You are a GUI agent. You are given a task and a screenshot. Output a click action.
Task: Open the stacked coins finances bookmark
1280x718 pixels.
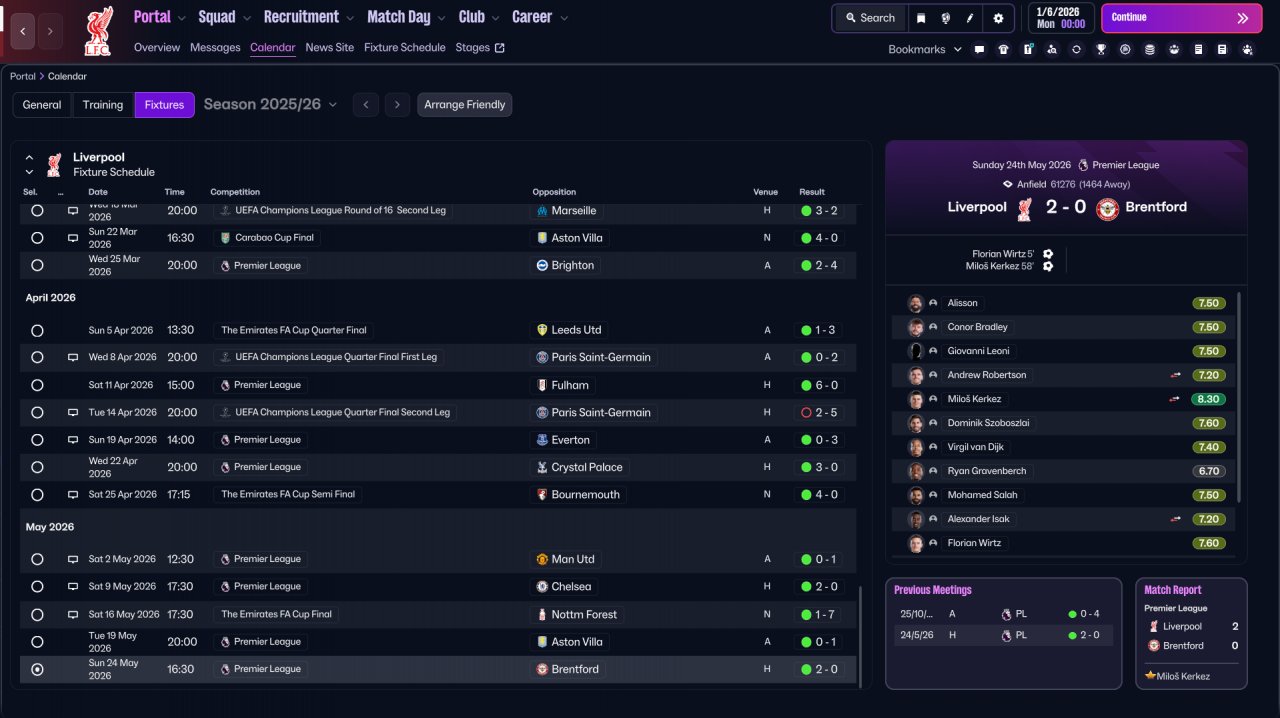(x=1149, y=49)
